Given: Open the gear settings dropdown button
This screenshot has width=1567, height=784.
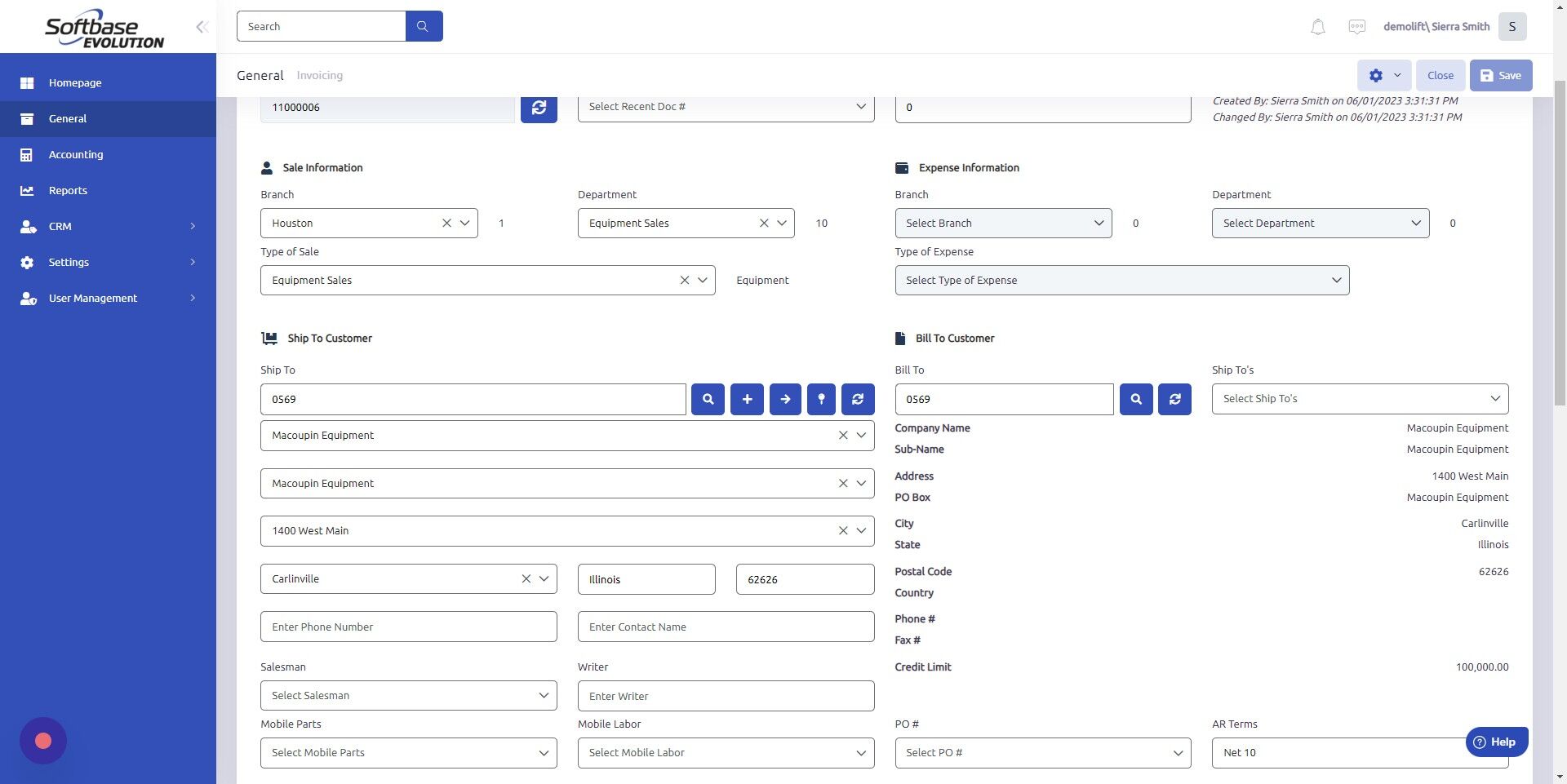Looking at the screenshot, I should 1384,75.
